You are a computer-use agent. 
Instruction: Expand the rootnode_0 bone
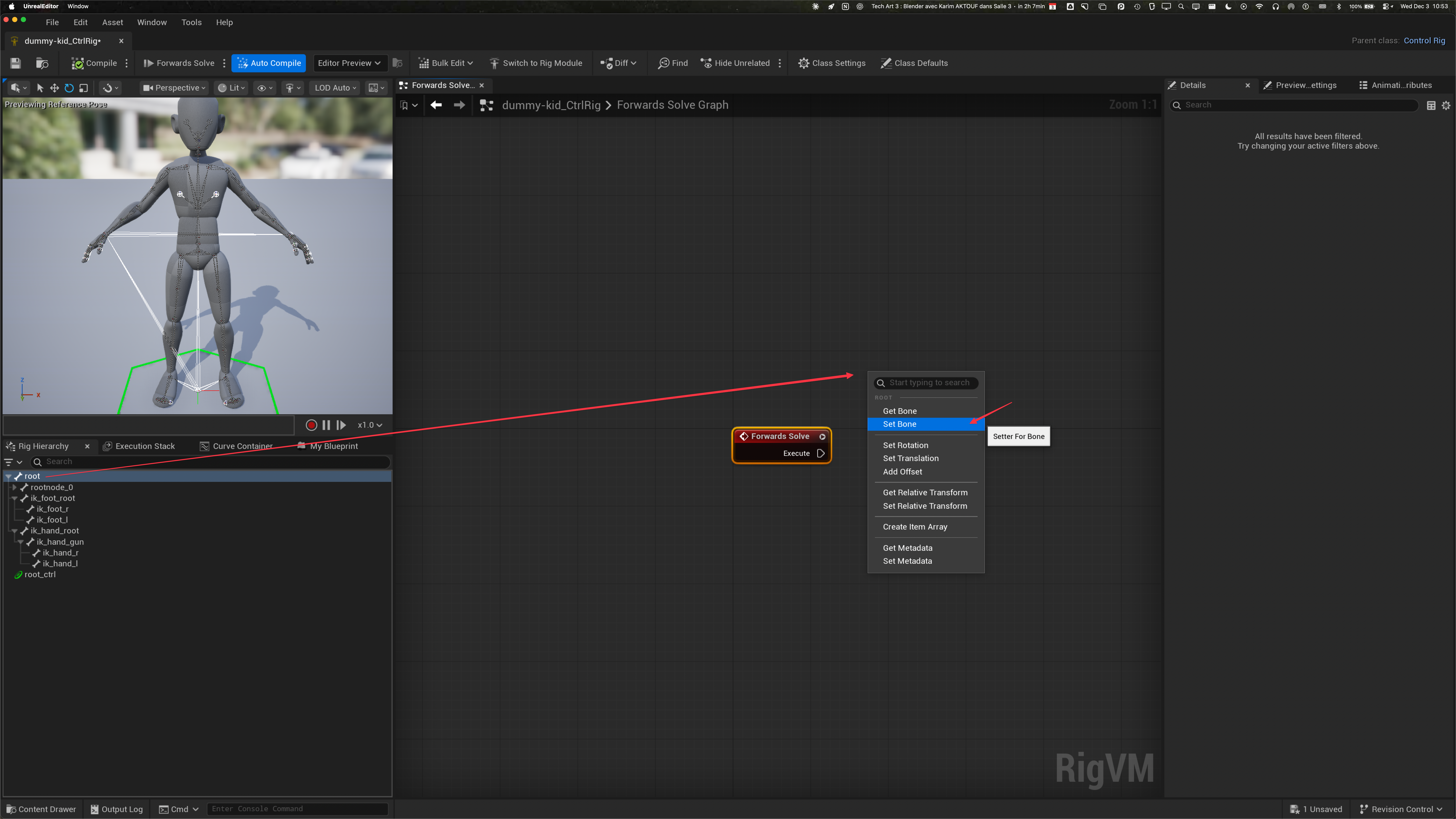(x=15, y=487)
